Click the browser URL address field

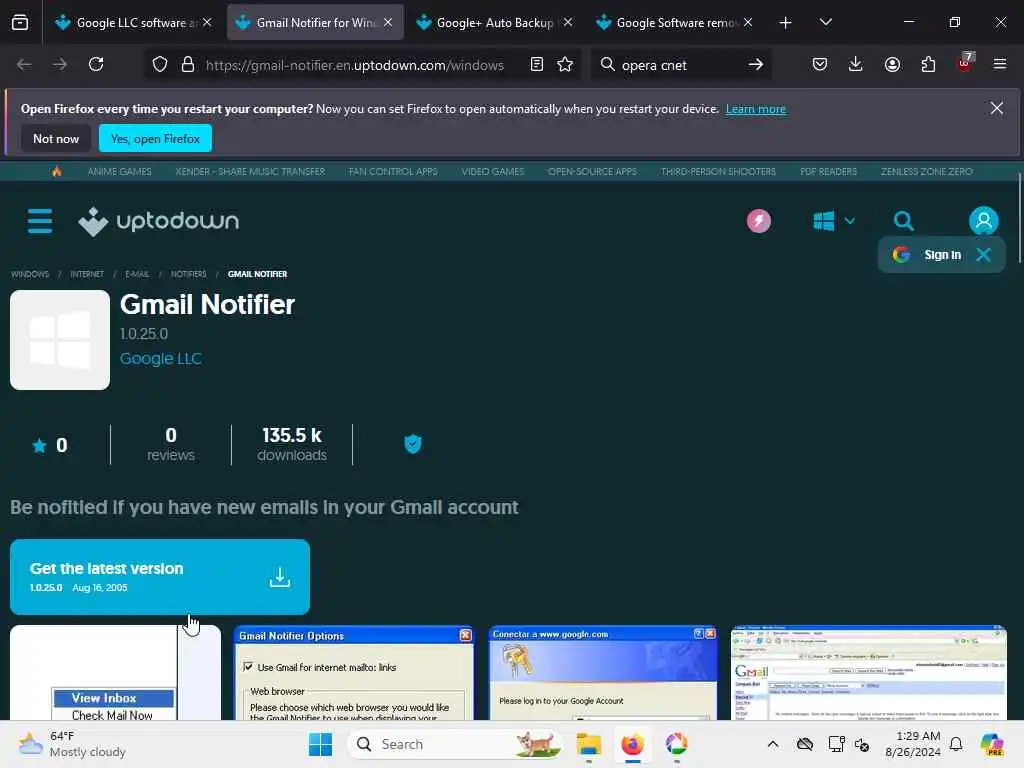[x=355, y=65]
